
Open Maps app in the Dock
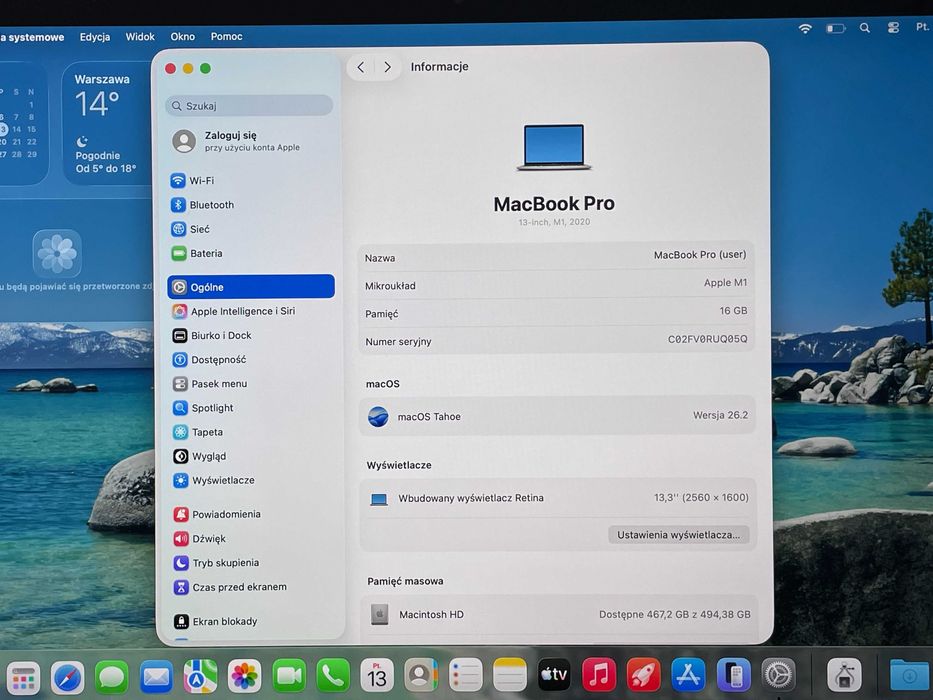[x=200, y=676]
